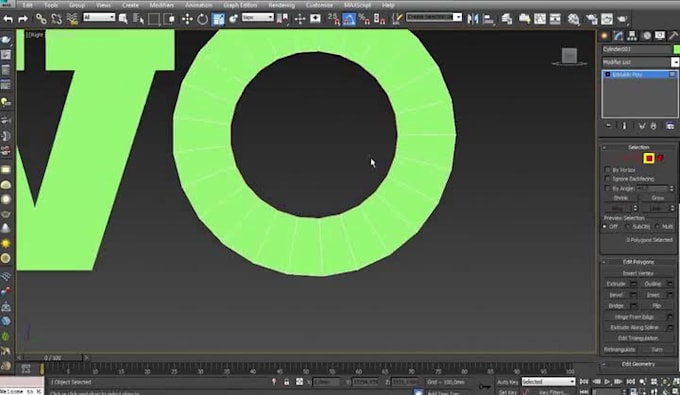The width and height of the screenshot is (680, 395).
Task: Click the Inset button
Action: pos(653,295)
